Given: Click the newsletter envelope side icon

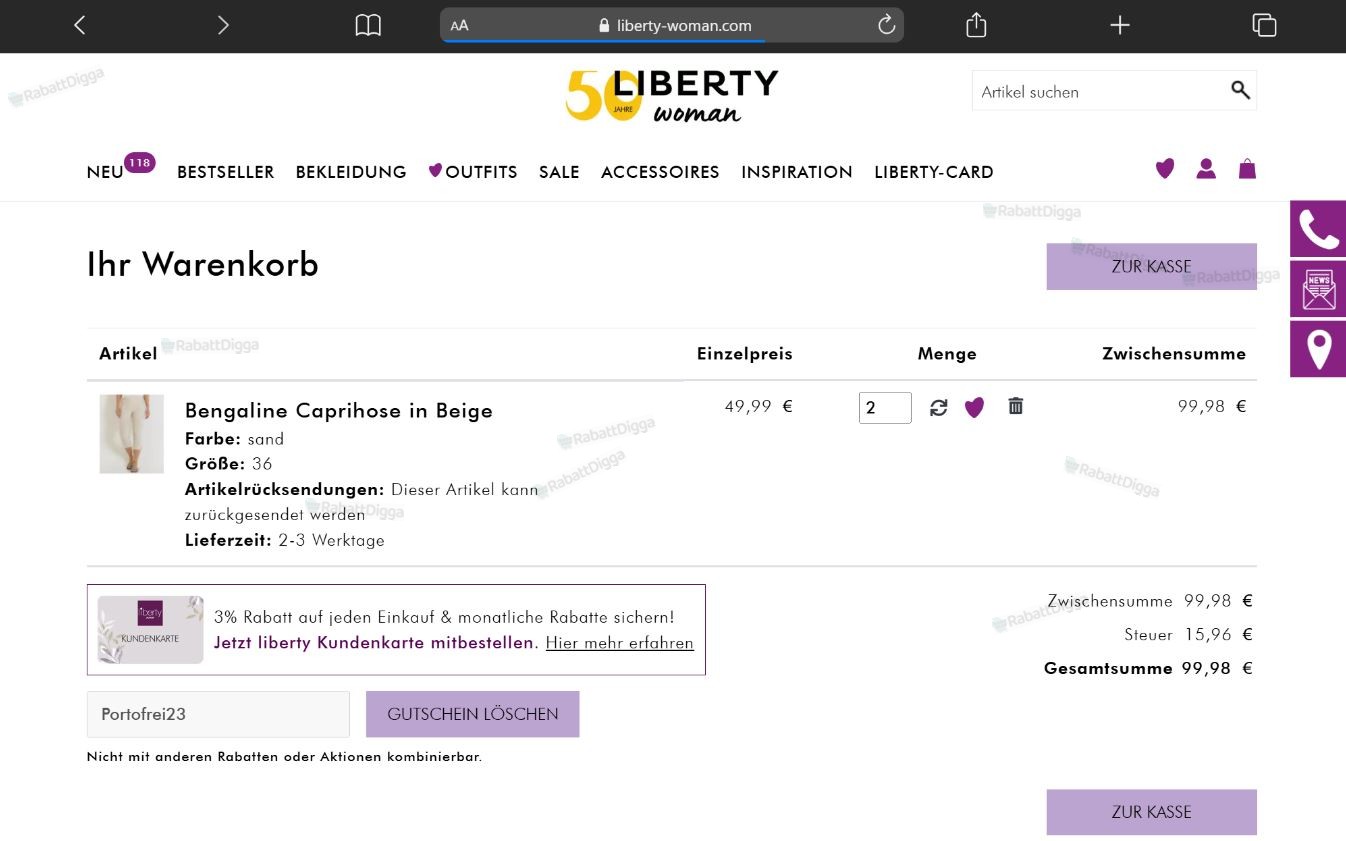Looking at the screenshot, I should [x=1318, y=289].
